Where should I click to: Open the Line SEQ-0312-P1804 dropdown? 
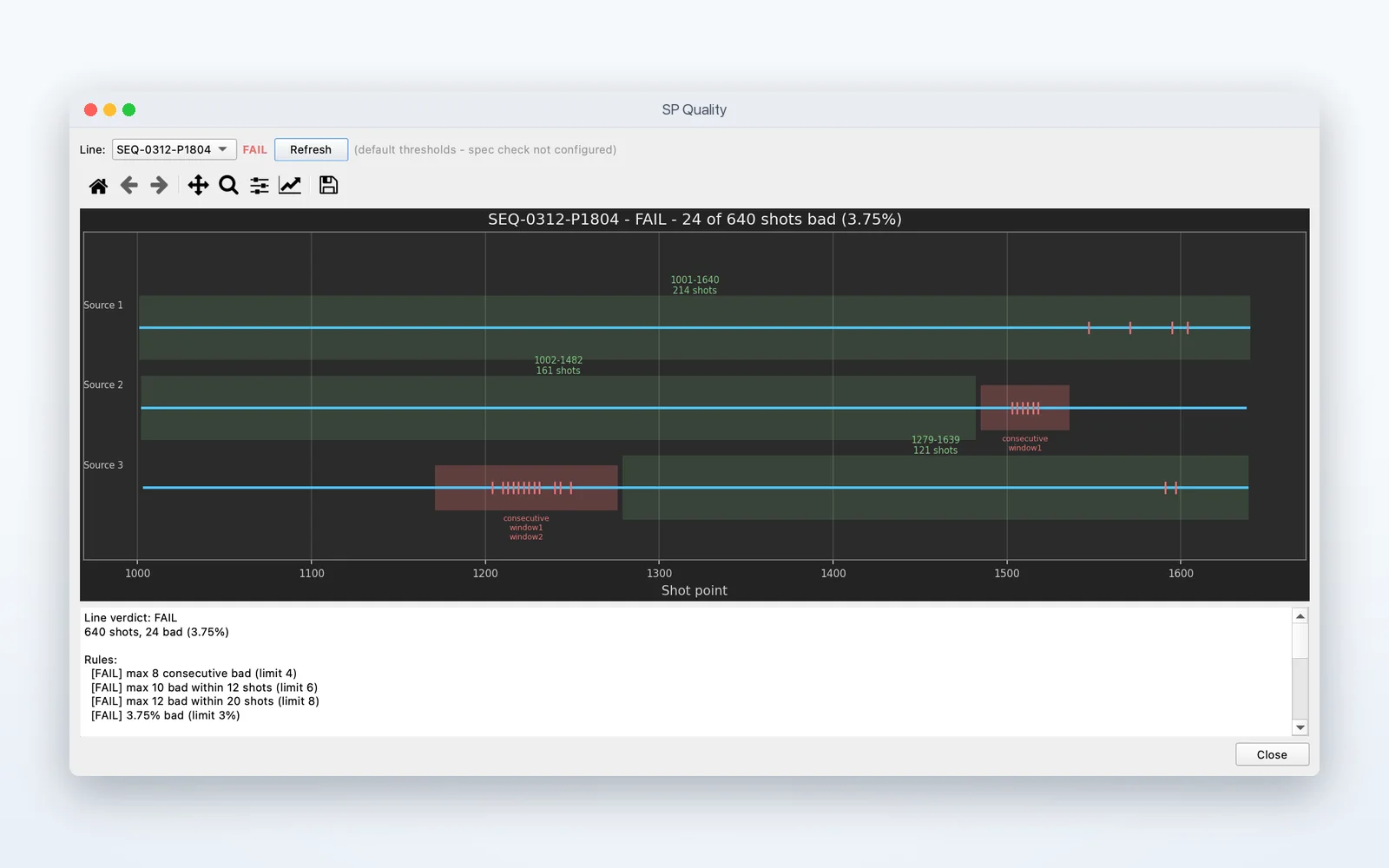point(174,149)
